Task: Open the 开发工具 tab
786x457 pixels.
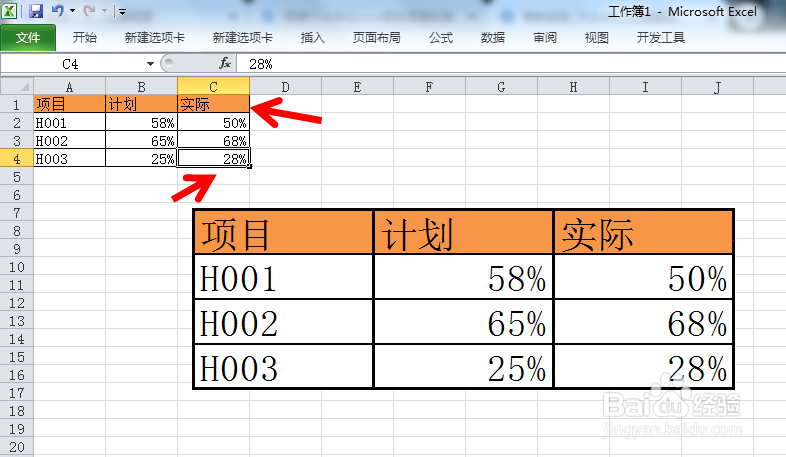Action: [x=661, y=38]
